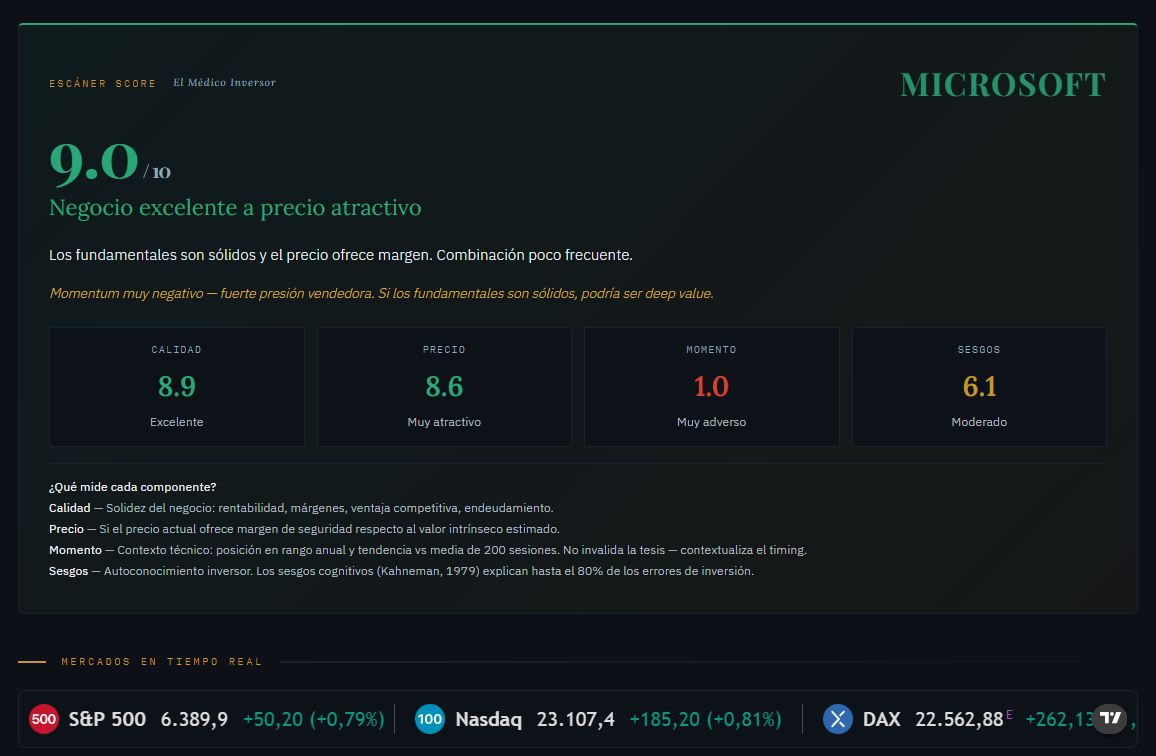1156x756 pixels.
Task: Select the Precio 8.6 score card
Action: click(445, 387)
